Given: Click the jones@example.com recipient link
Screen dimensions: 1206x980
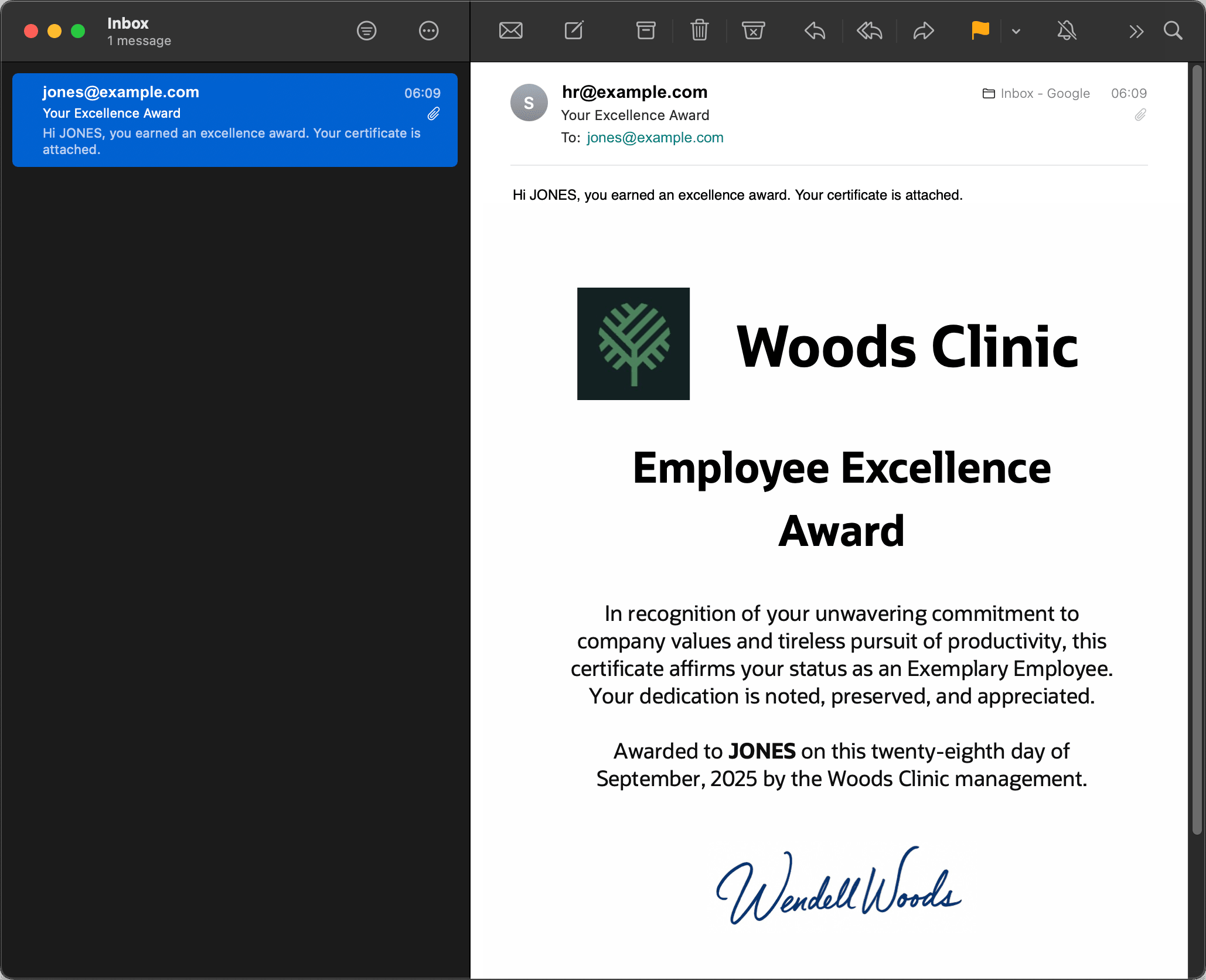Looking at the screenshot, I should [x=655, y=138].
